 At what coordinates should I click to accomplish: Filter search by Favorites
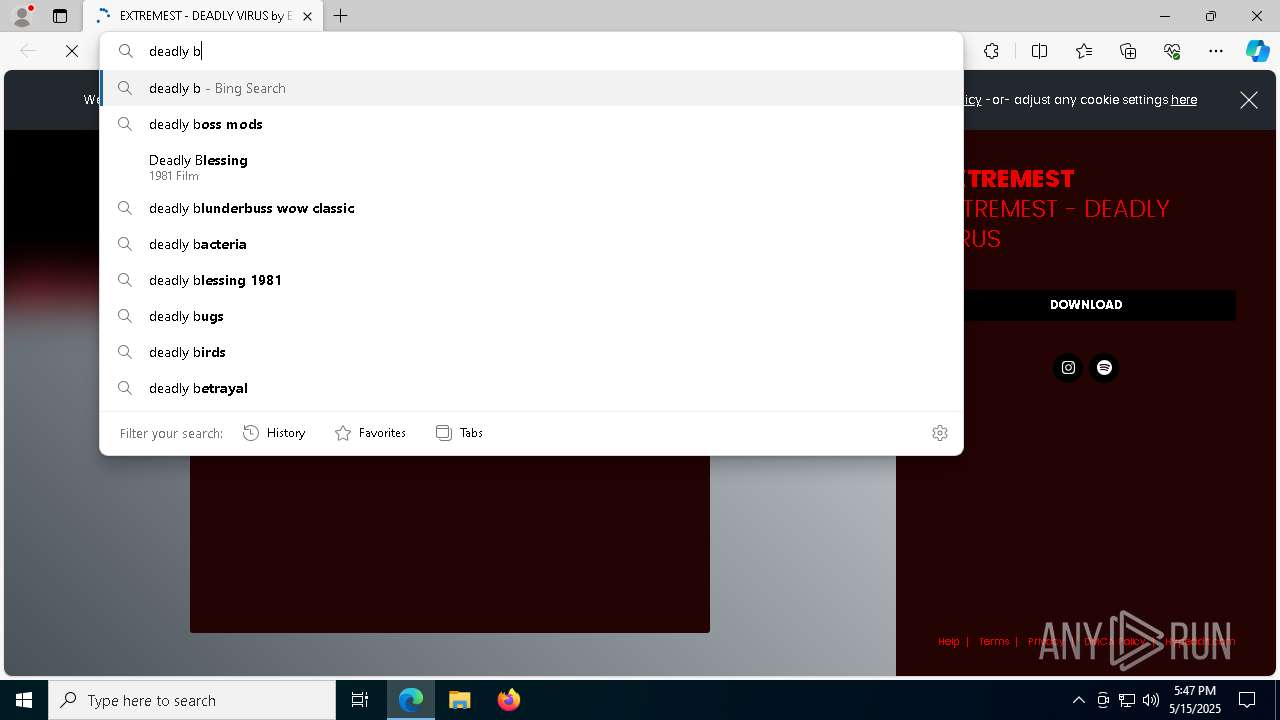(370, 433)
